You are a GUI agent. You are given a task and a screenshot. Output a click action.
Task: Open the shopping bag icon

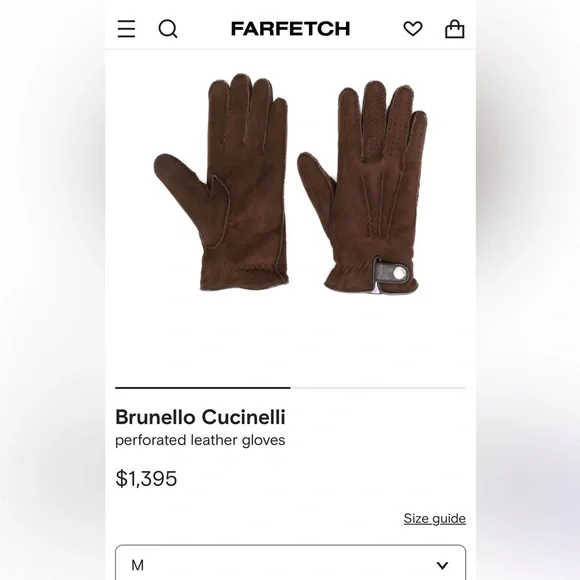455,29
